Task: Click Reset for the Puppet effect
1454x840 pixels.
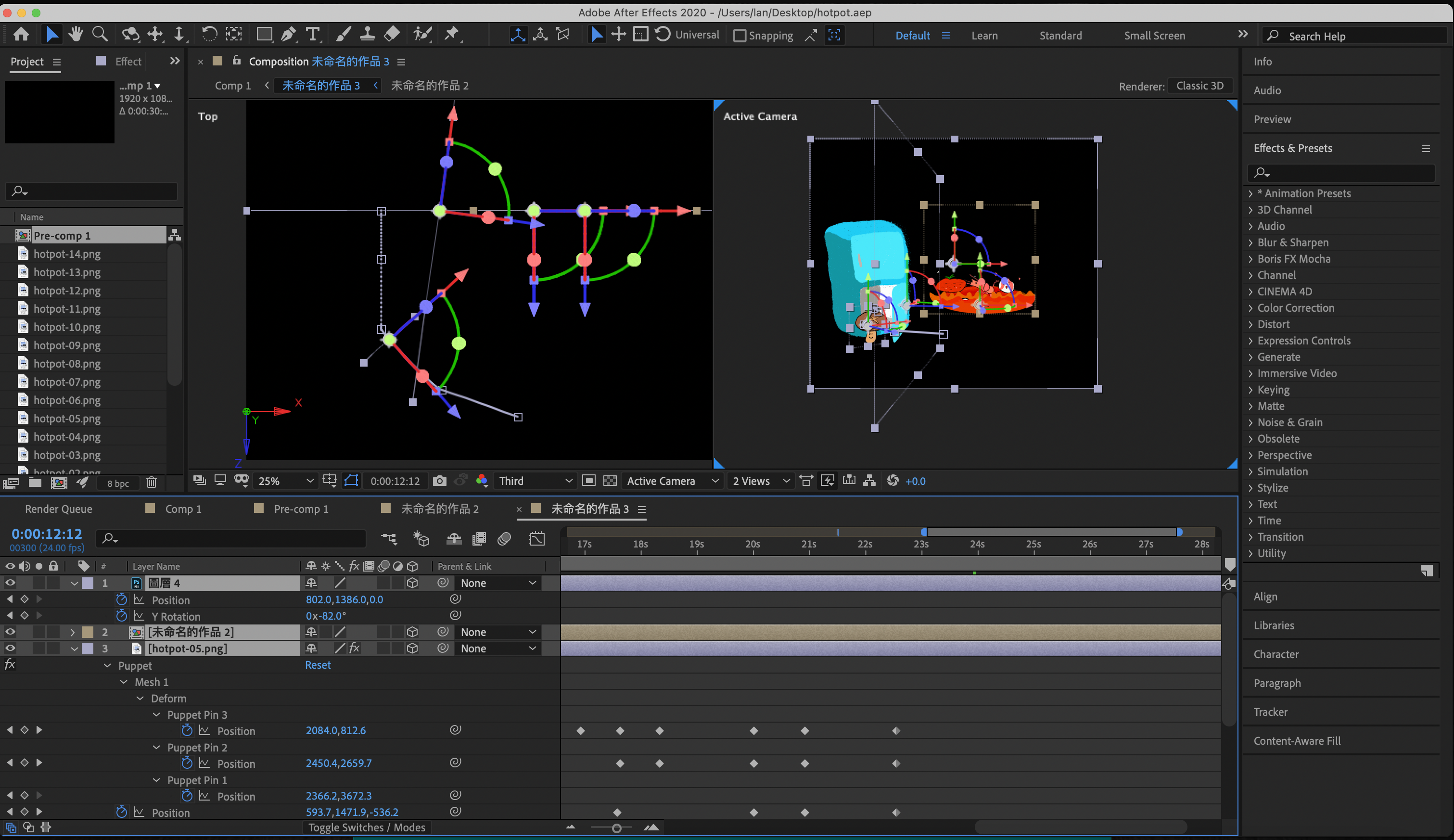Action: click(x=318, y=664)
